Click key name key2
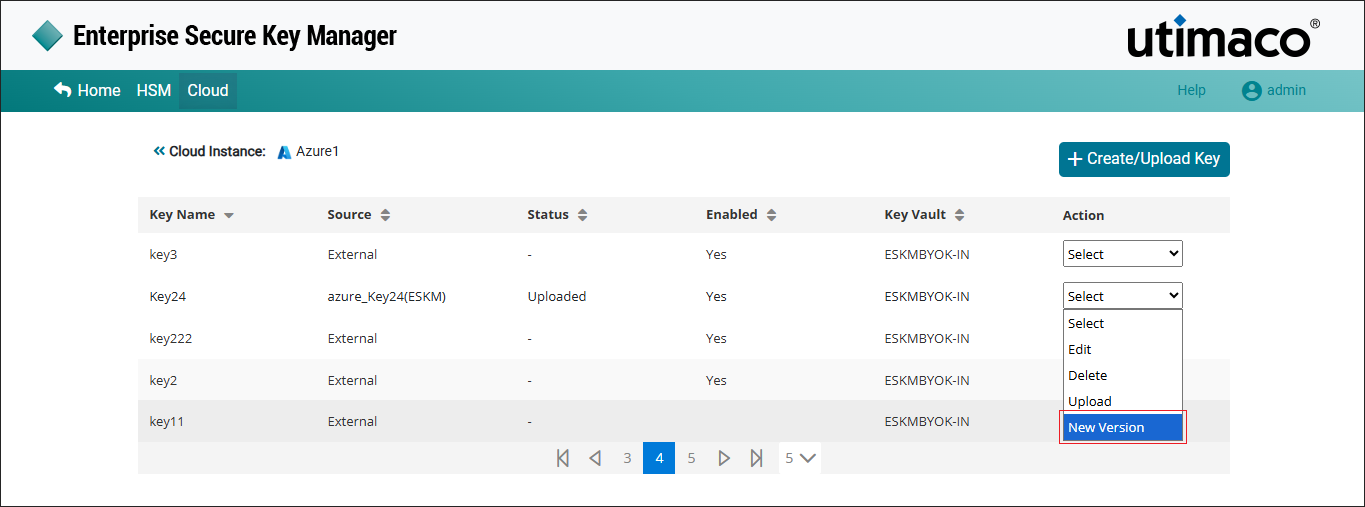 coord(163,381)
